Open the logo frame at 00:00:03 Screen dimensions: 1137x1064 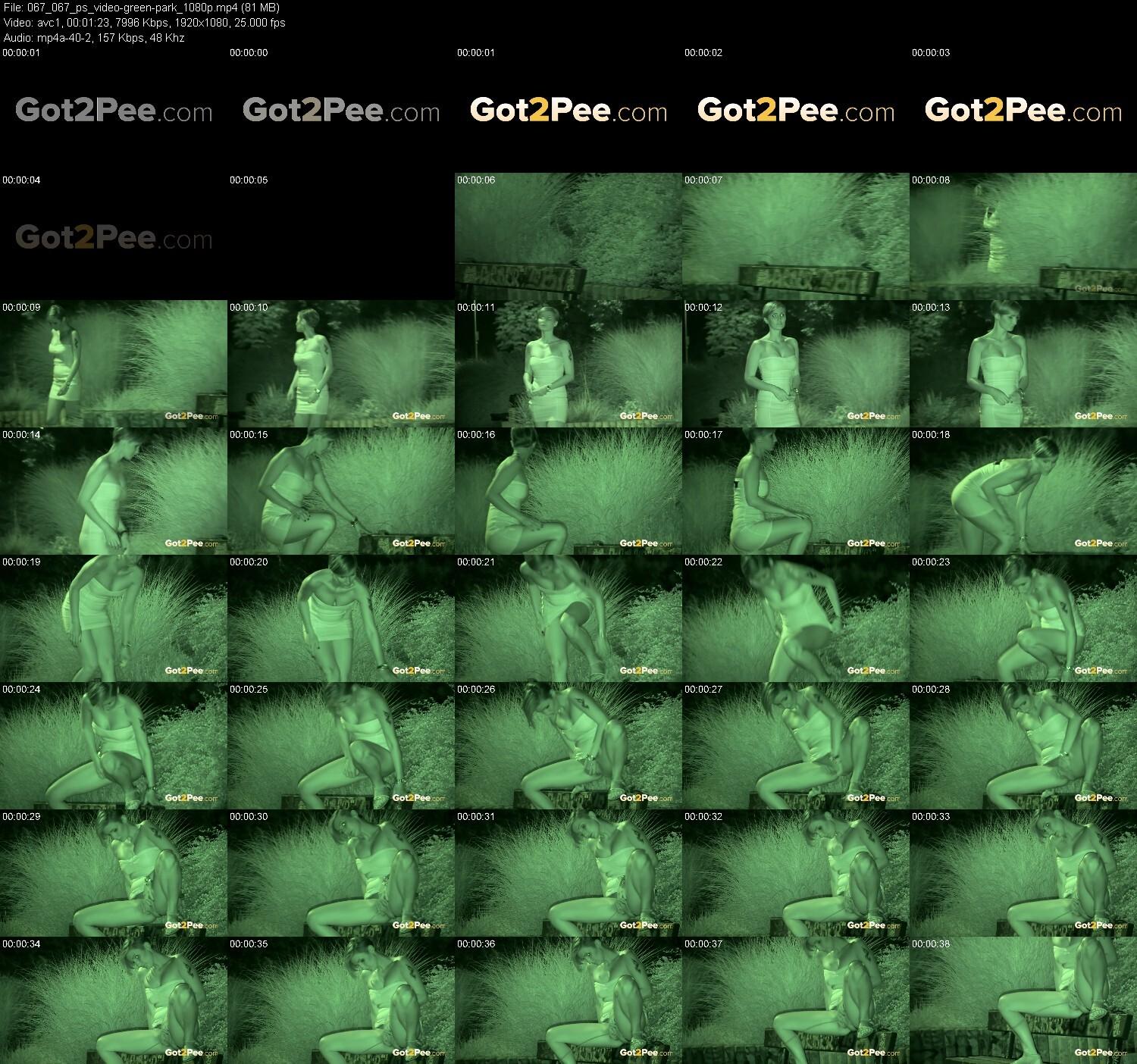click(1023, 109)
